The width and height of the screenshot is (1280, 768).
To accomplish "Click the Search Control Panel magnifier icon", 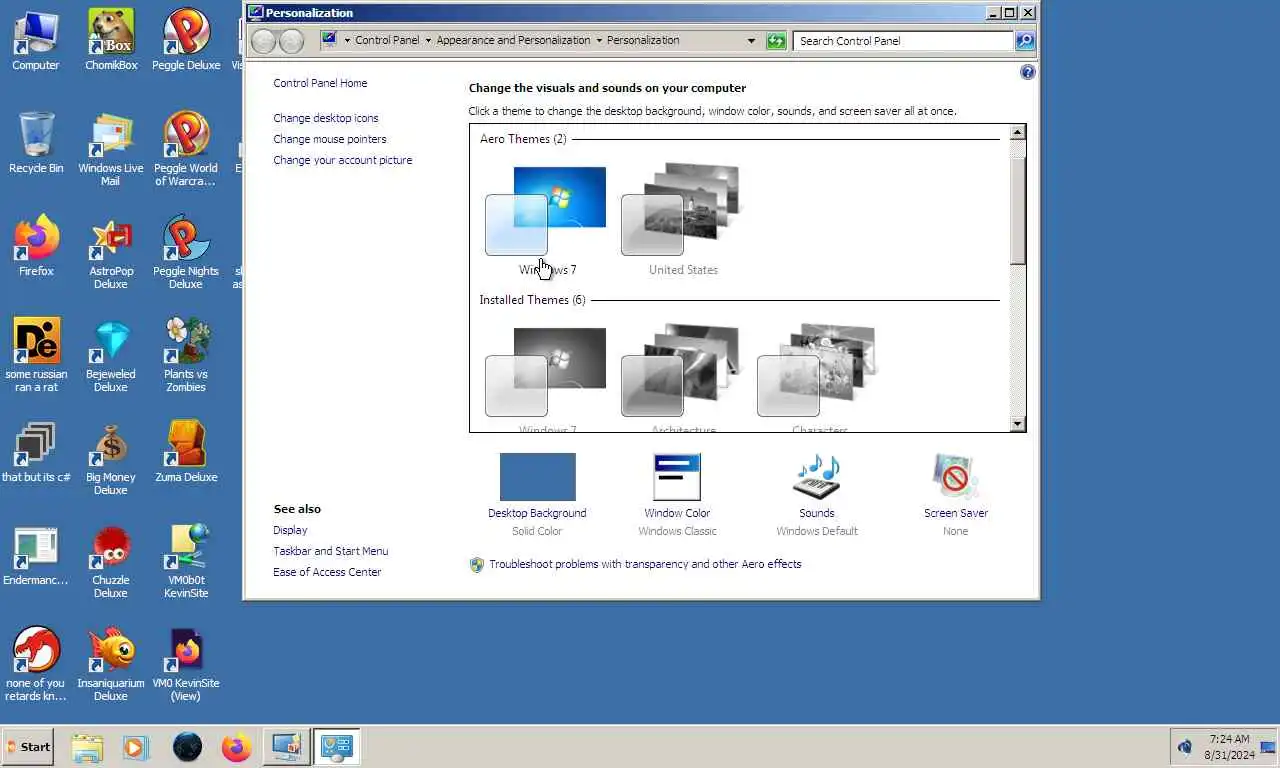I will (x=1025, y=41).
